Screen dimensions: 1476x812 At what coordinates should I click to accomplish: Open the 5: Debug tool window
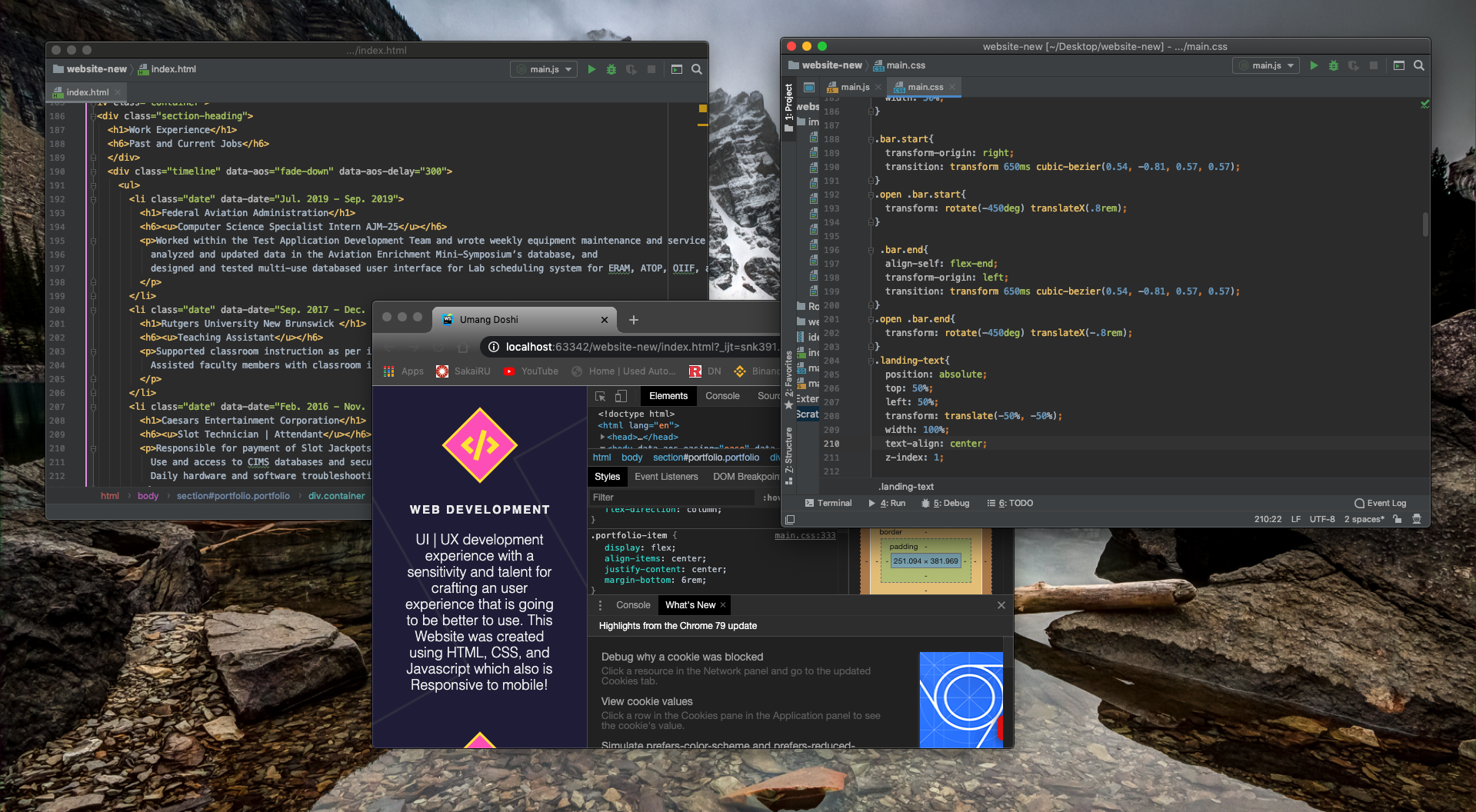tap(945, 503)
